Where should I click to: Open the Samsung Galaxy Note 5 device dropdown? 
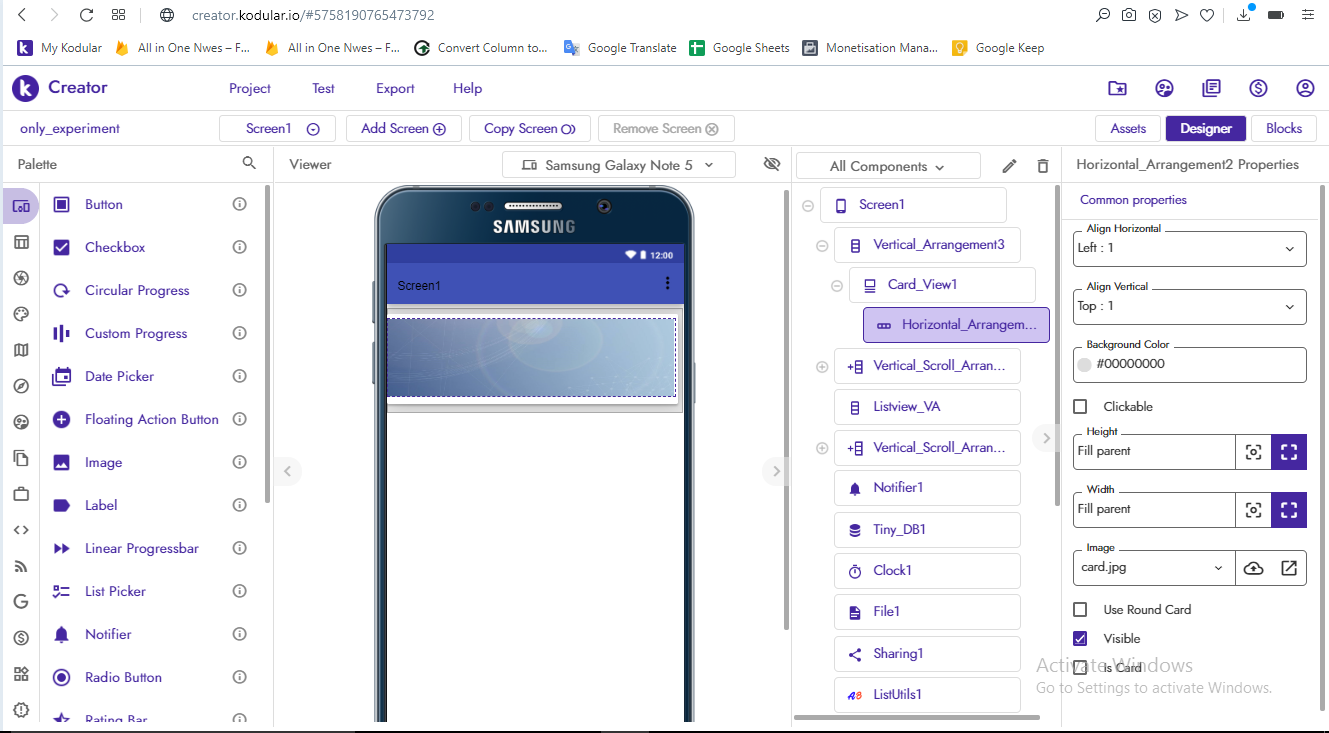(618, 165)
